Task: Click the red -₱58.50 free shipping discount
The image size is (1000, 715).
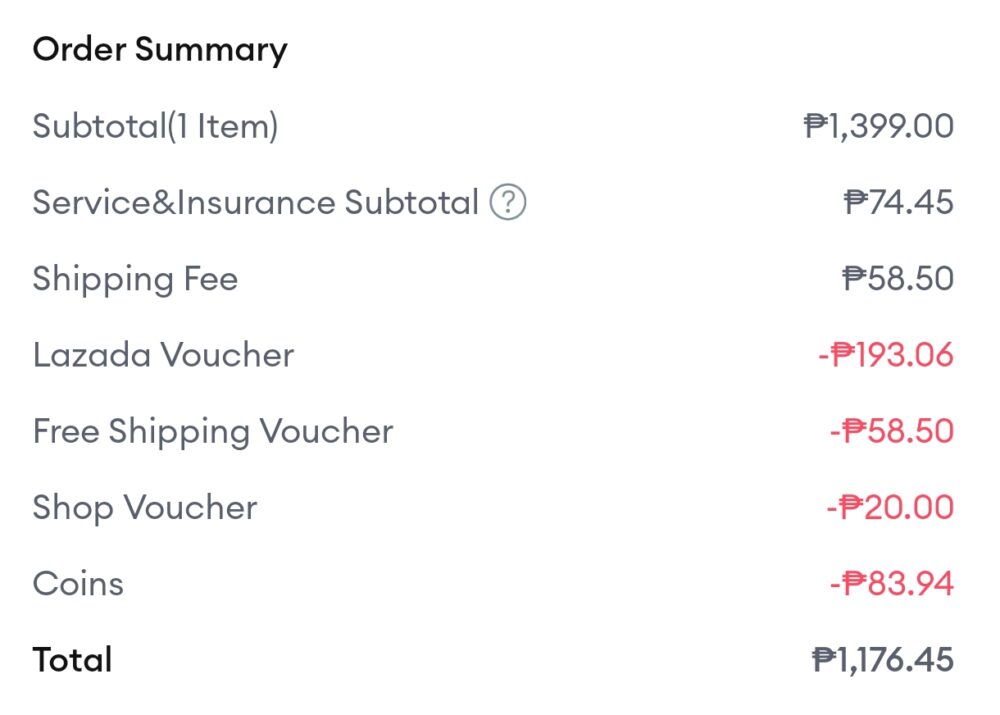Action: 891,432
